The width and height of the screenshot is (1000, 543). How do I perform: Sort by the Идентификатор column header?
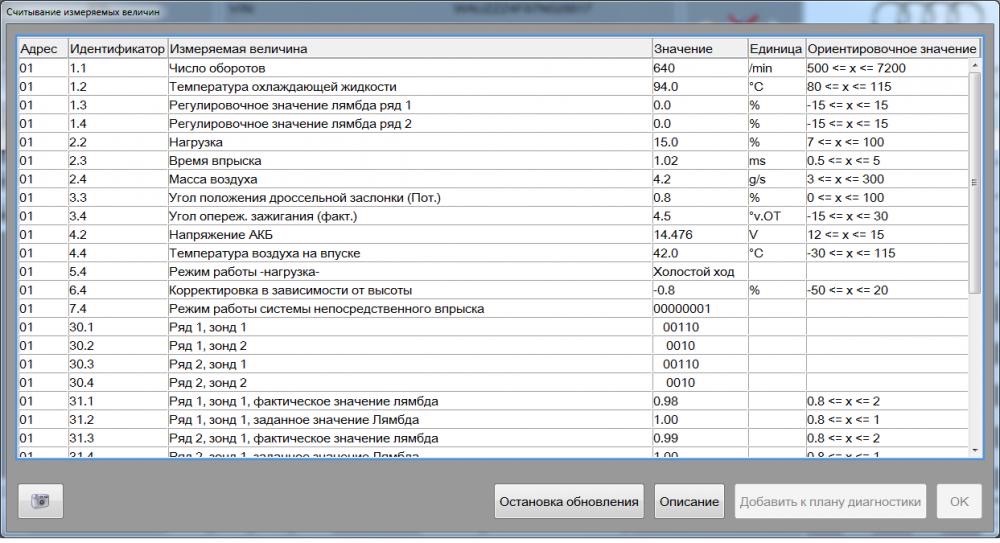(x=117, y=48)
